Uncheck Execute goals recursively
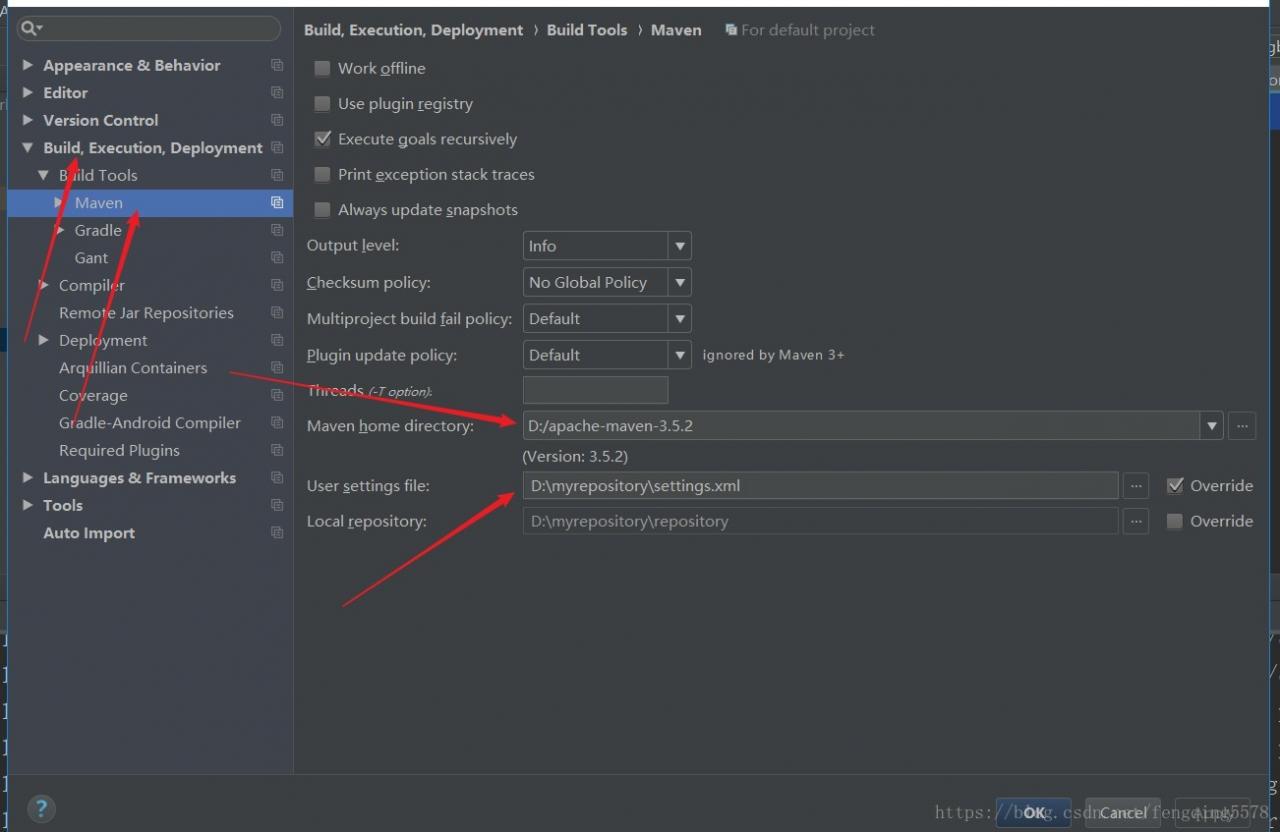 click(x=322, y=139)
